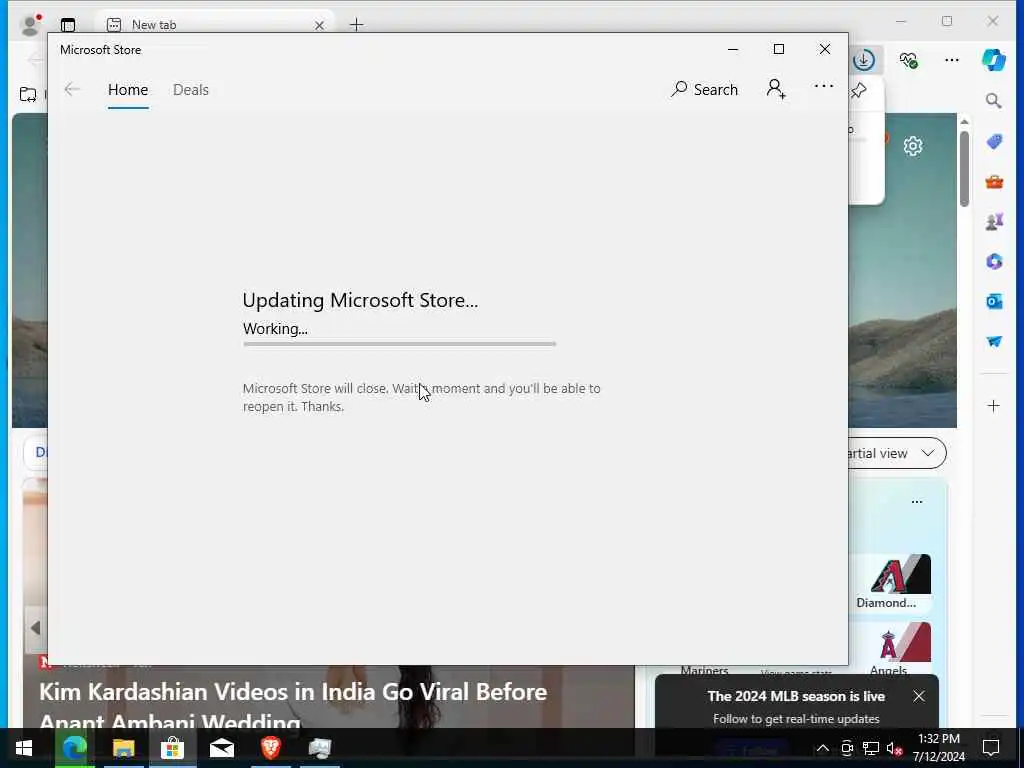Open the Edge settings and more menu
This screenshot has width=1024, height=768.
[952, 60]
